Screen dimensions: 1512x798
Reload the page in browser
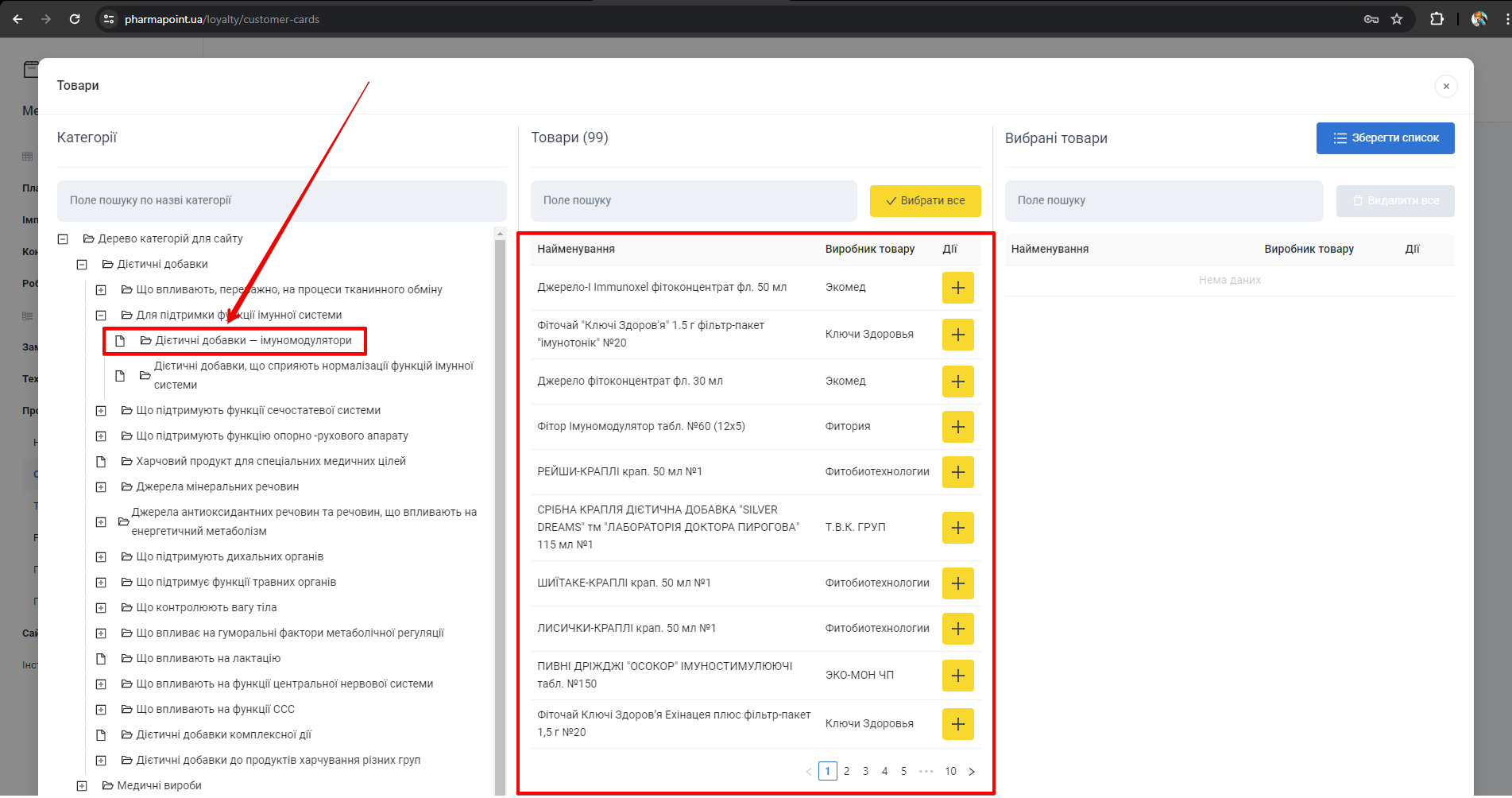pyautogui.click(x=75, y=19)
